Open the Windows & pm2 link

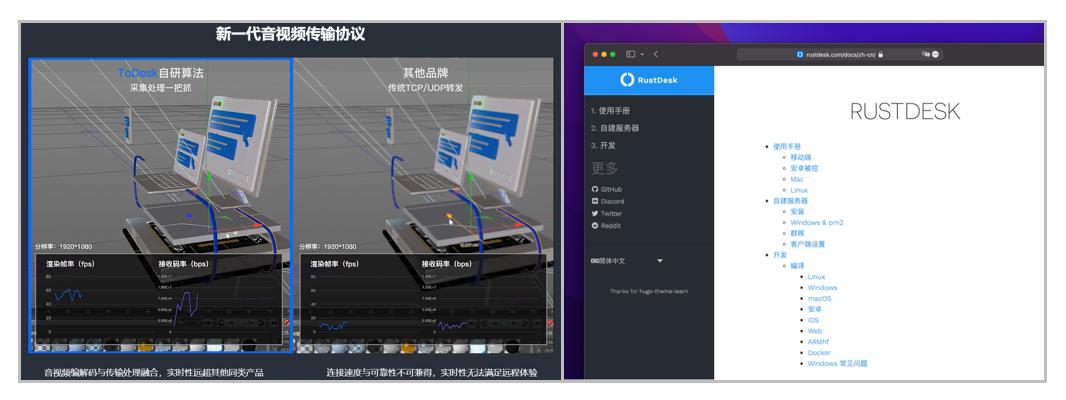[x=816, y=222]
